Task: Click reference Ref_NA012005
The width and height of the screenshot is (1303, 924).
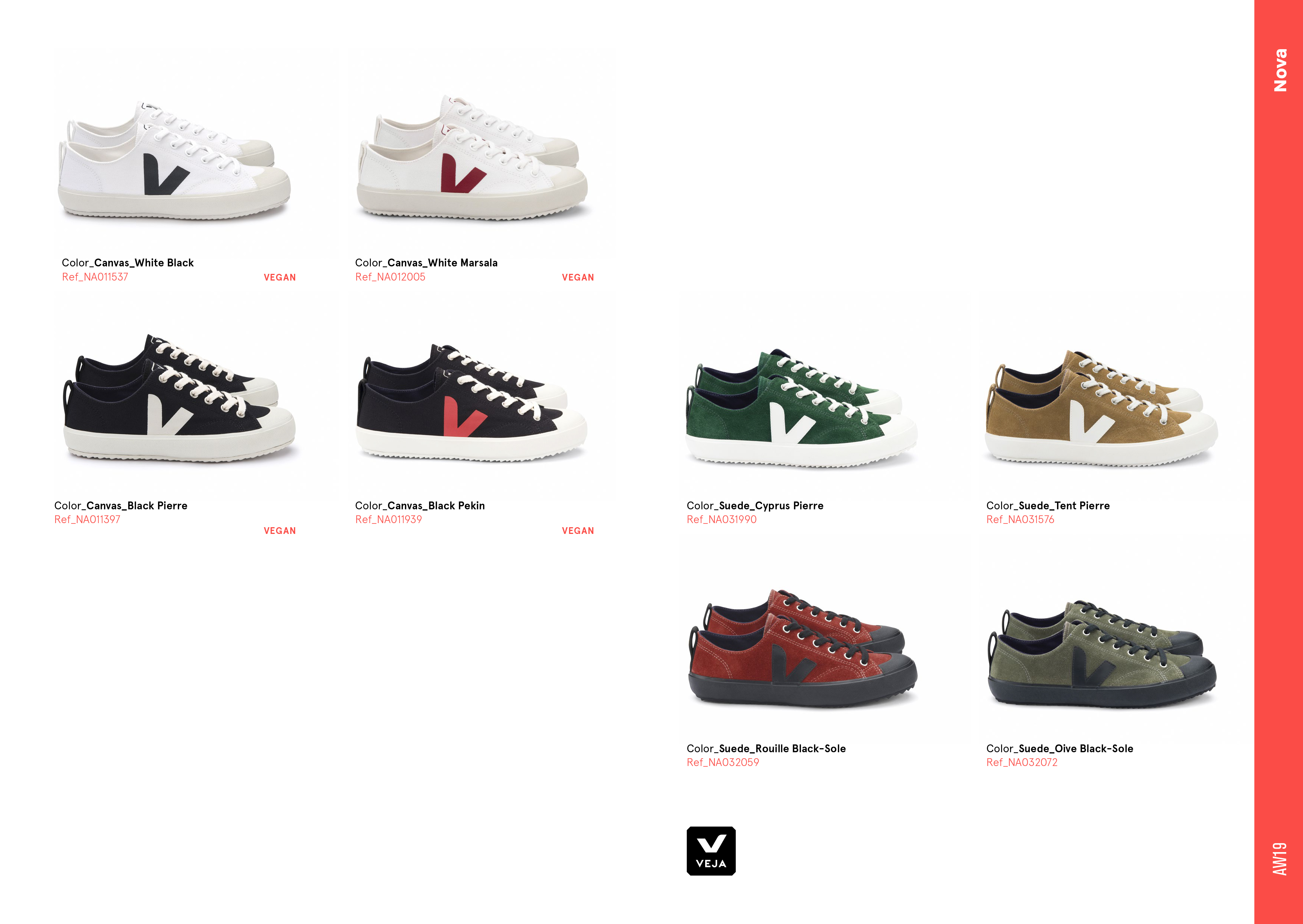Action: click(x=390, y=277)
